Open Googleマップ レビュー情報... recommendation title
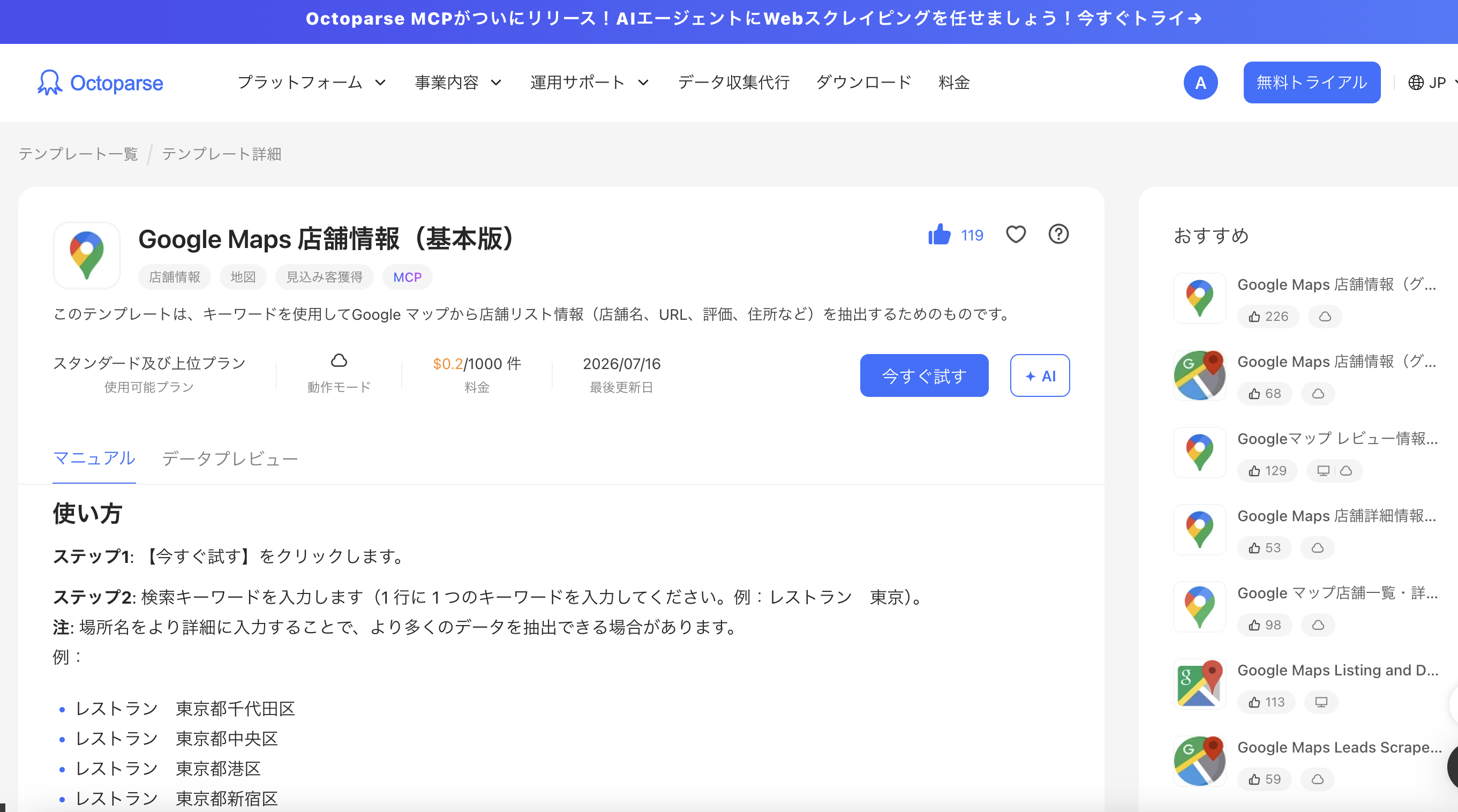This screenshot has height=812, width=1458. point(1338,439)
